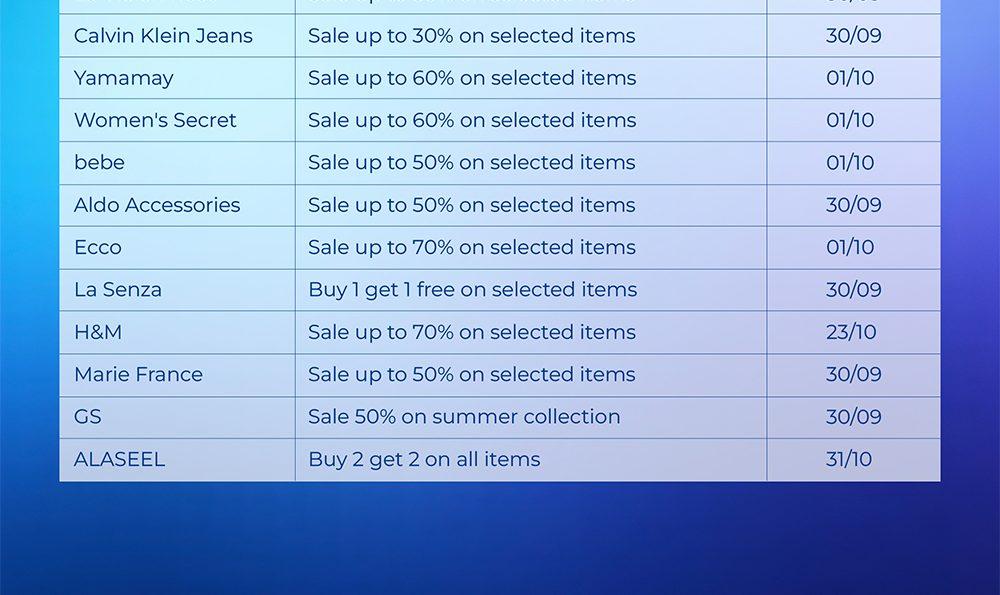Select the Yamamay brand cell
Image resolution: width=1000 pixels, height=595 pixels.
[123, 78]
